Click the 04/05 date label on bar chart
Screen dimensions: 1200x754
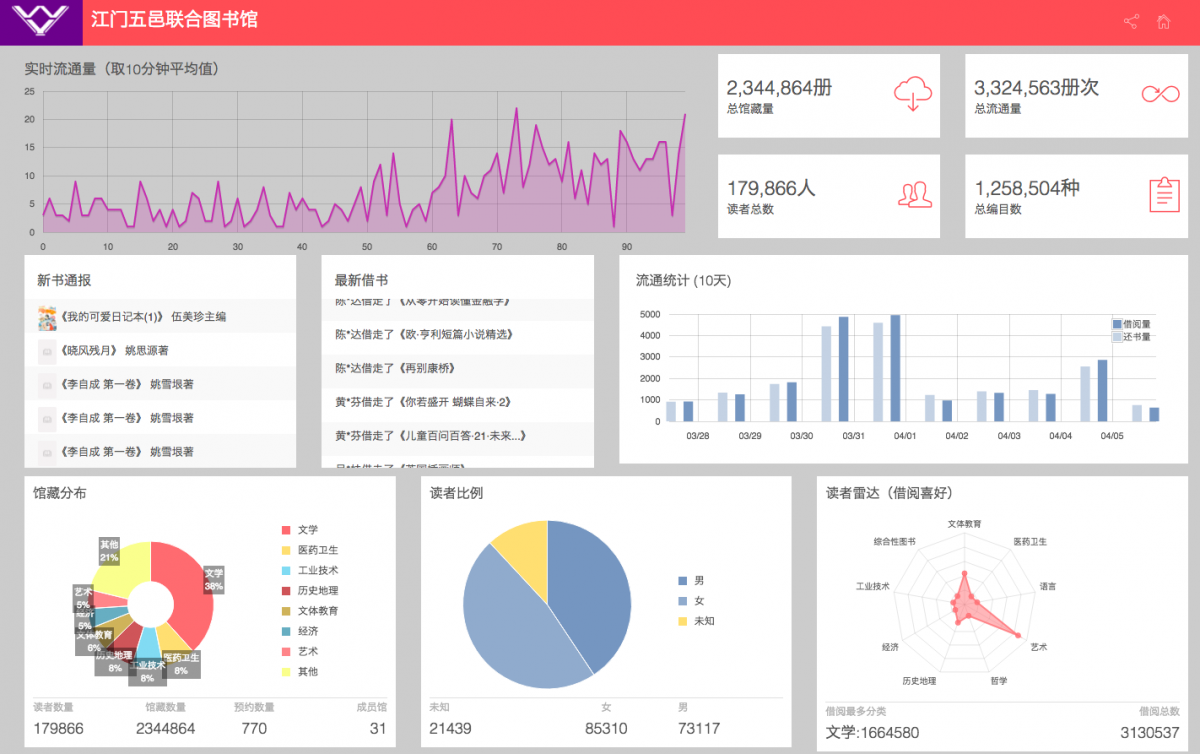[x=1112, y=436]
